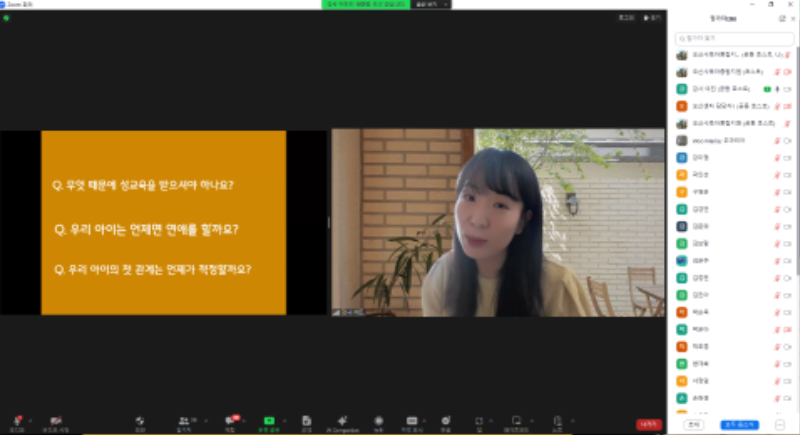
Task: Expand the caret next to Notes icon
Action: pos(572,421)
